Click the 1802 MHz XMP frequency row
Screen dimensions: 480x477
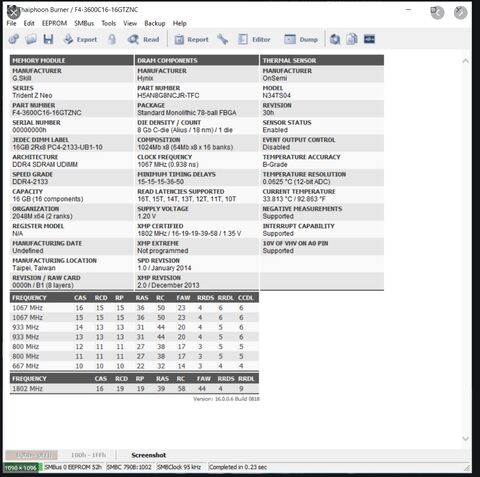click(x=134, y=389)
